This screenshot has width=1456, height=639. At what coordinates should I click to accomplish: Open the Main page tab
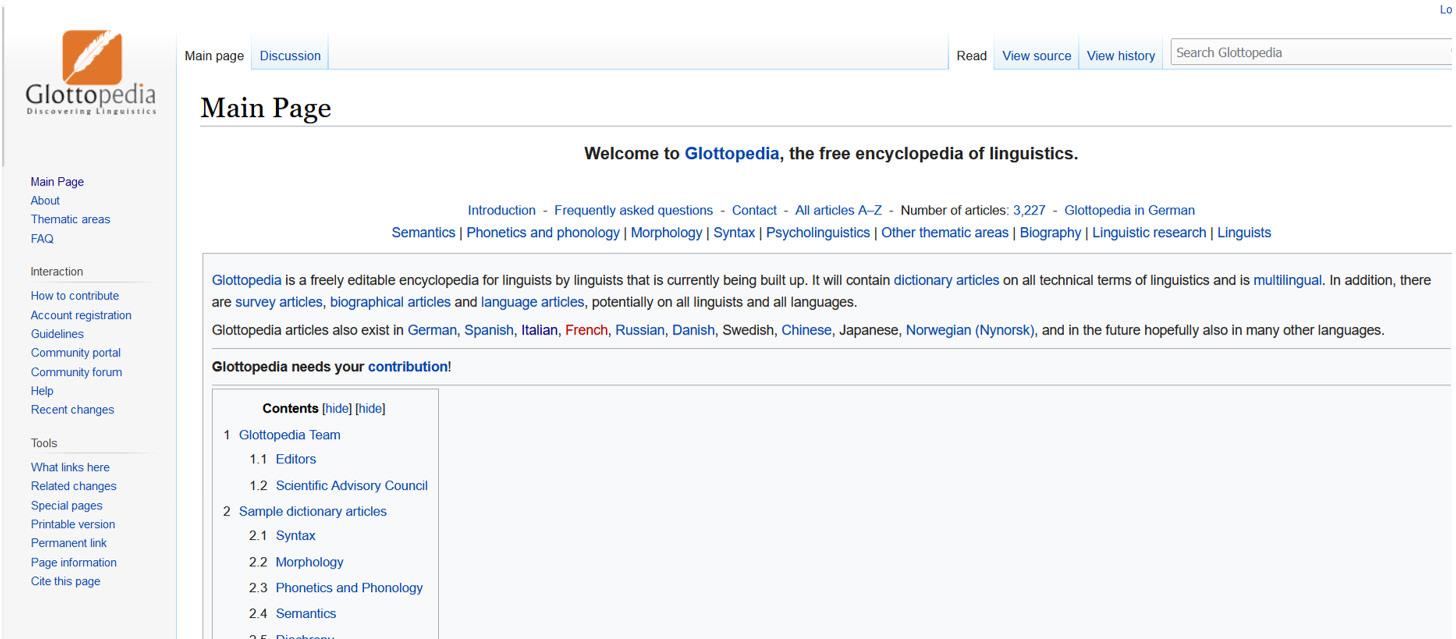(x=214, y=56)
